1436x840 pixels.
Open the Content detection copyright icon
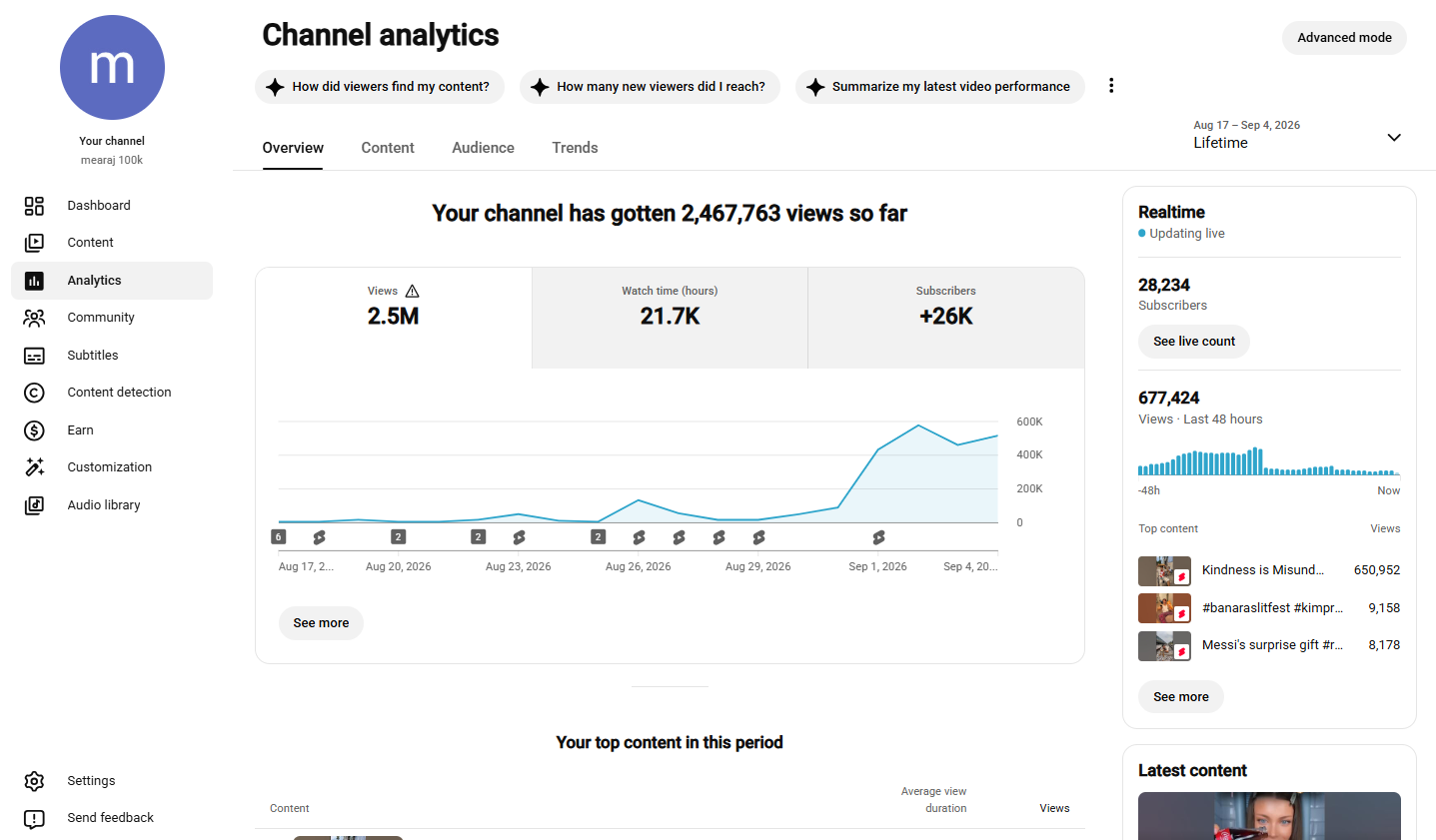tap(34, 393)
